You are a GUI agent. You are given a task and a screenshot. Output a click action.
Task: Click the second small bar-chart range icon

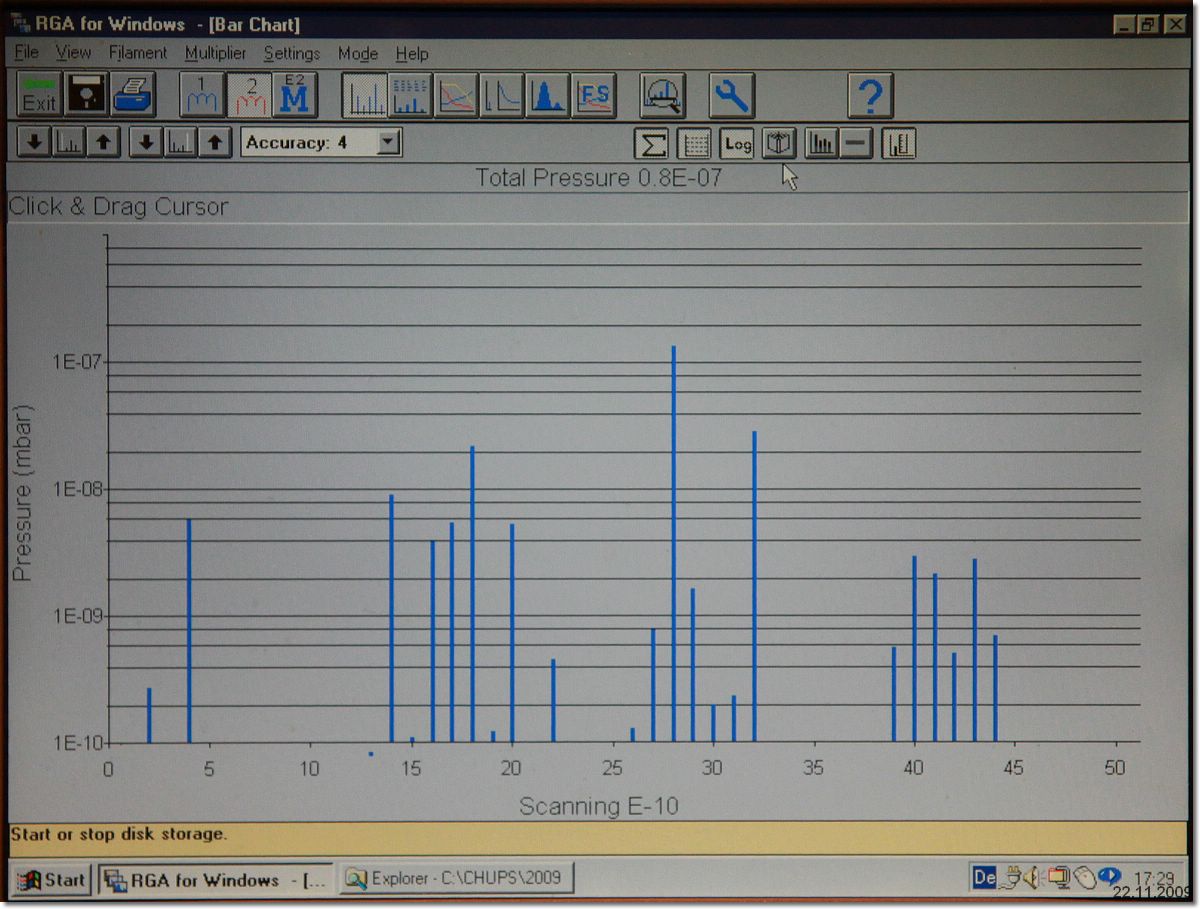[181, 143]
